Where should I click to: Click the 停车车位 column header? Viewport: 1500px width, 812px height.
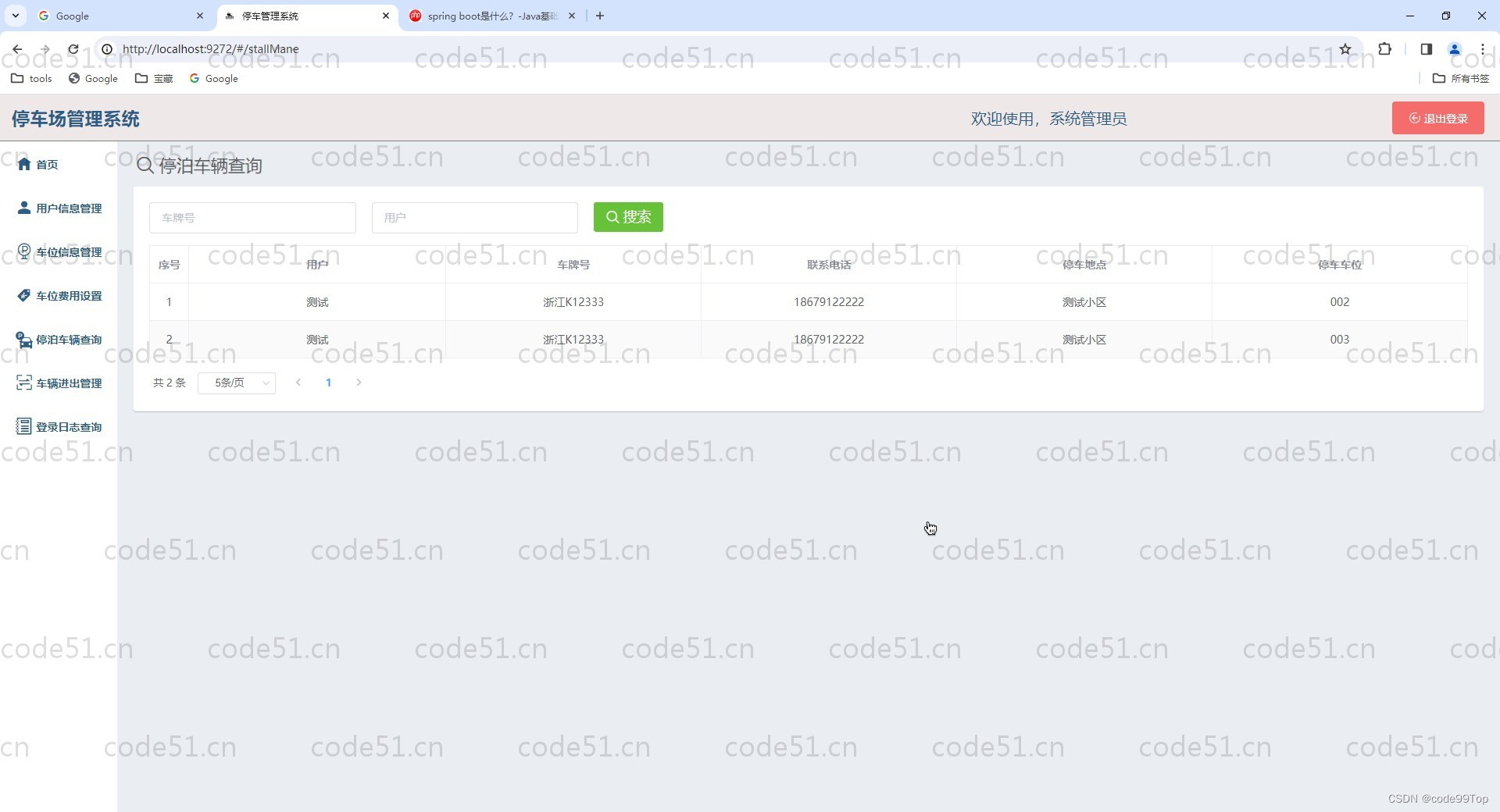(x=1340, y=265)
